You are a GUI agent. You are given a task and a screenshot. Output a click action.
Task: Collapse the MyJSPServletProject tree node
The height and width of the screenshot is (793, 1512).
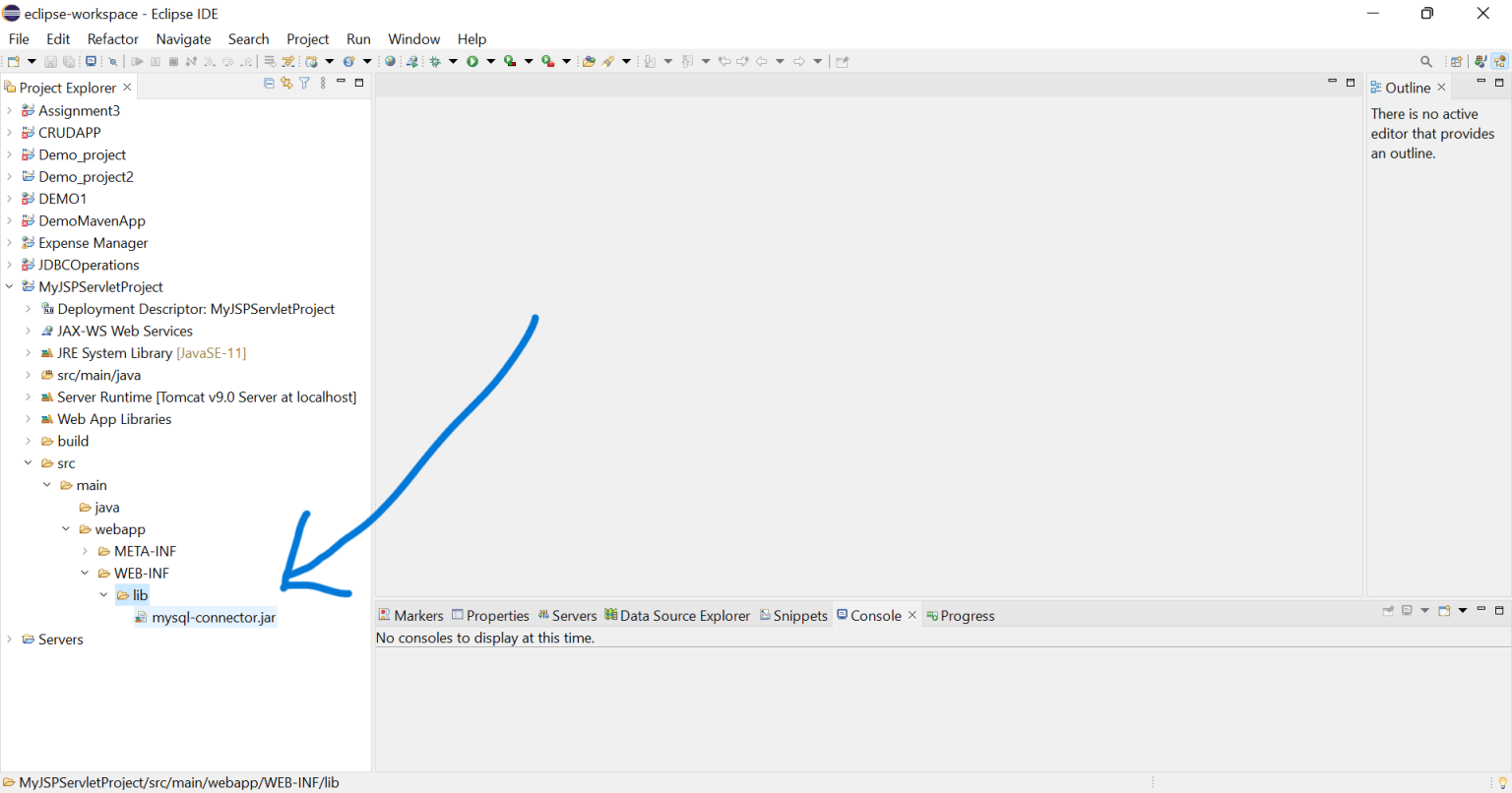point(10,287)
